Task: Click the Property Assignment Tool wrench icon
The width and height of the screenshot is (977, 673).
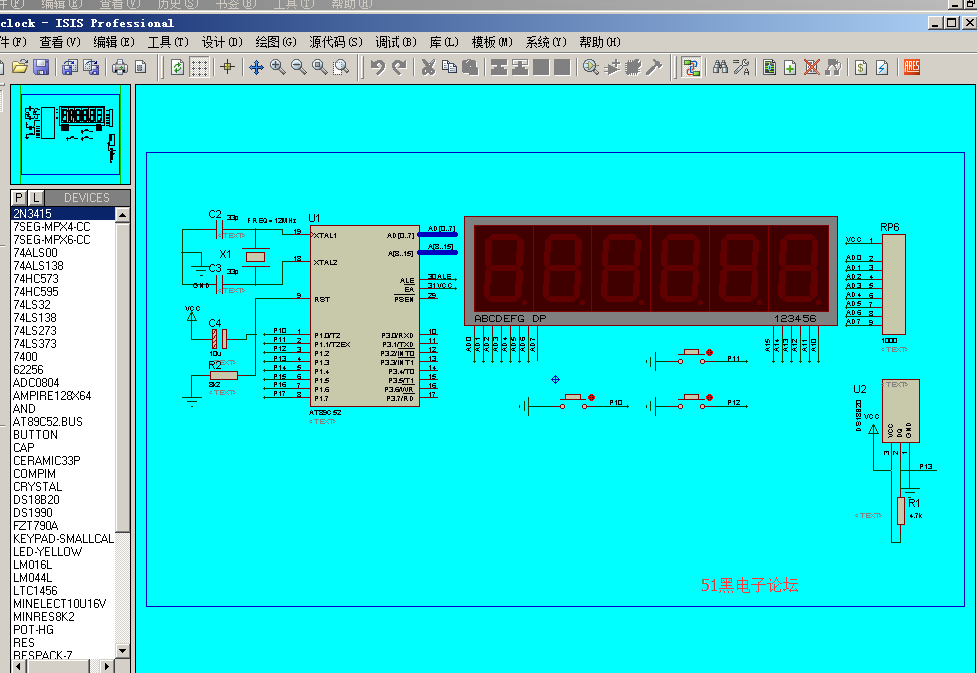Action: (x=741, y=67)
